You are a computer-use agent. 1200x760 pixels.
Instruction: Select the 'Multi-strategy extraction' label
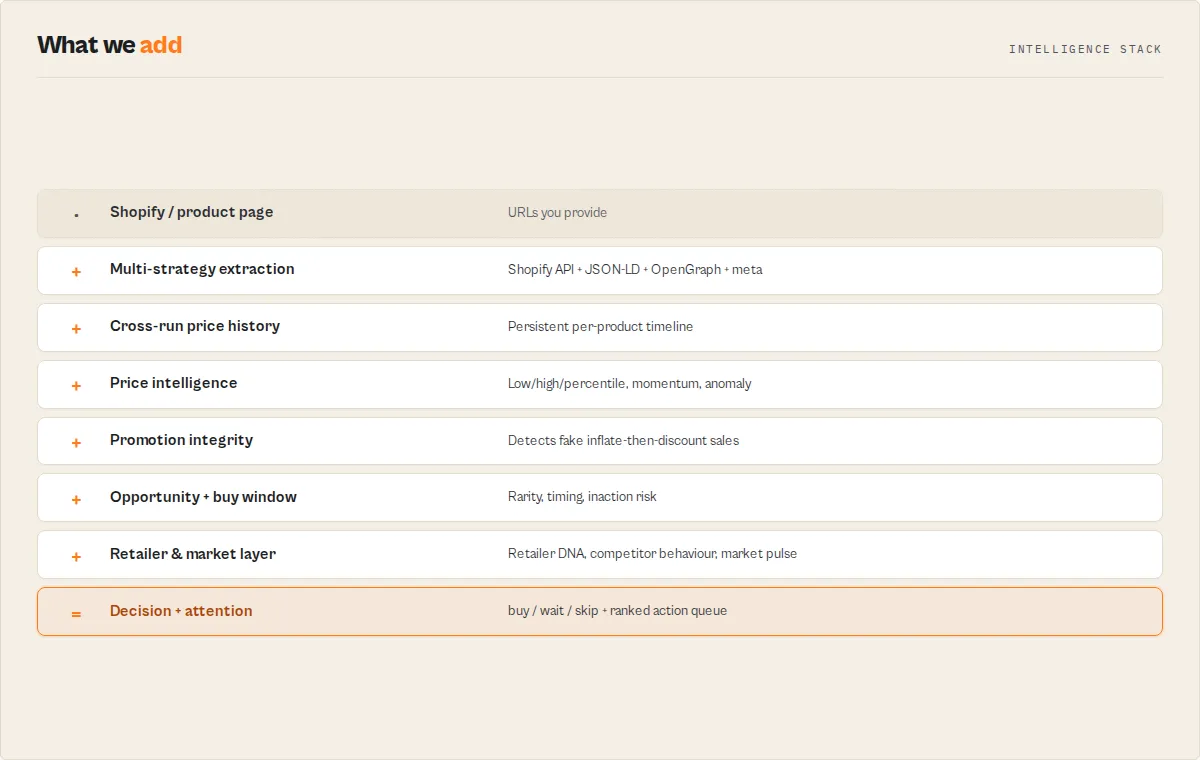pyautogui.click(x=202, y=269)
